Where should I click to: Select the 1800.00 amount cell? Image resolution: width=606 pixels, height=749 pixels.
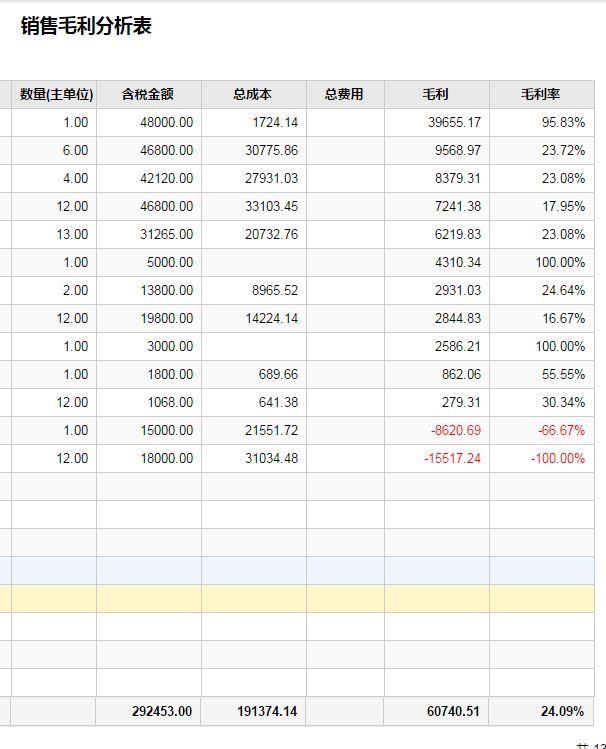tap(149, 374)
